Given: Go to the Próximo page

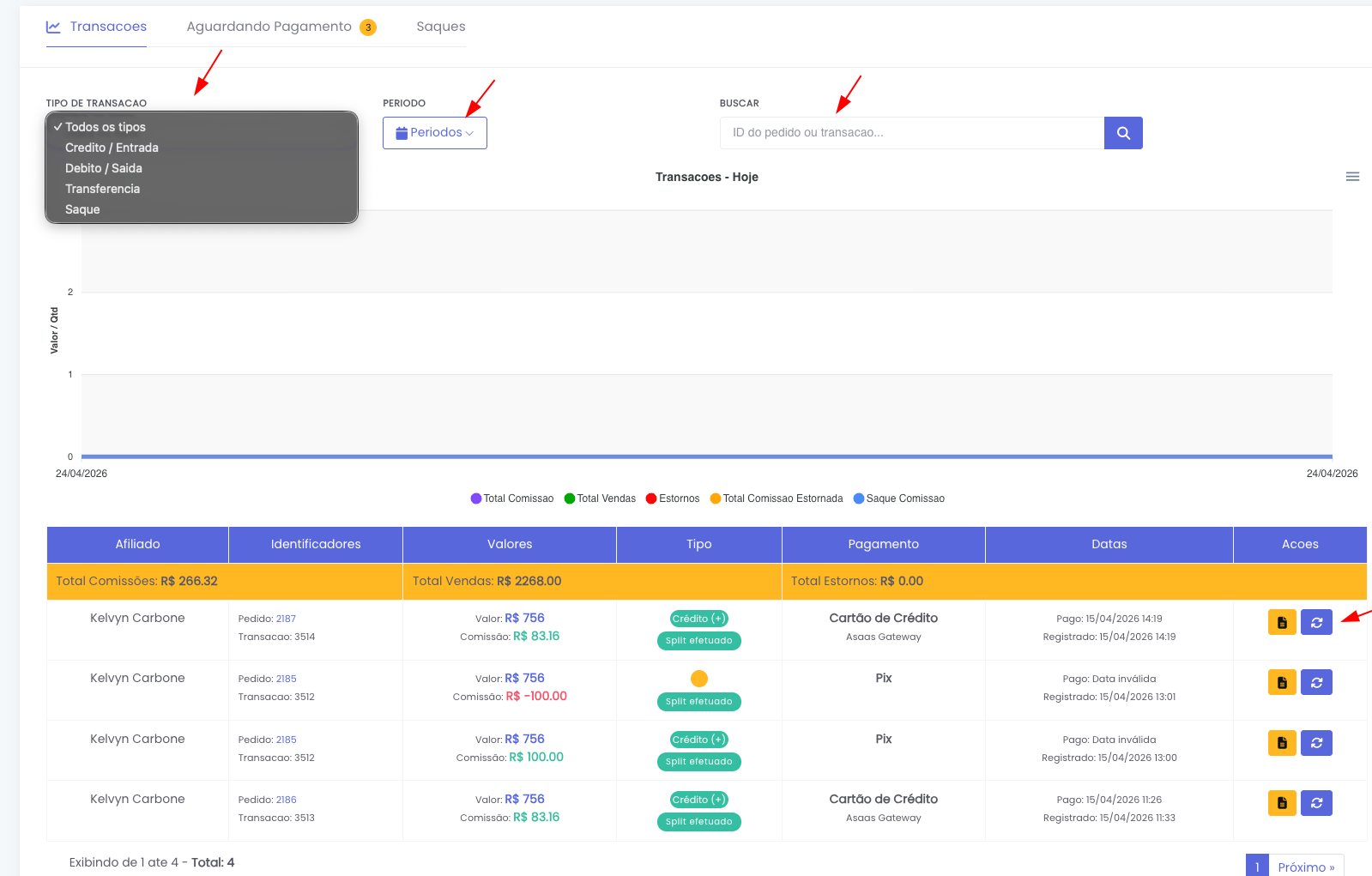Looking at the screenshot, I should point(1306,867).
